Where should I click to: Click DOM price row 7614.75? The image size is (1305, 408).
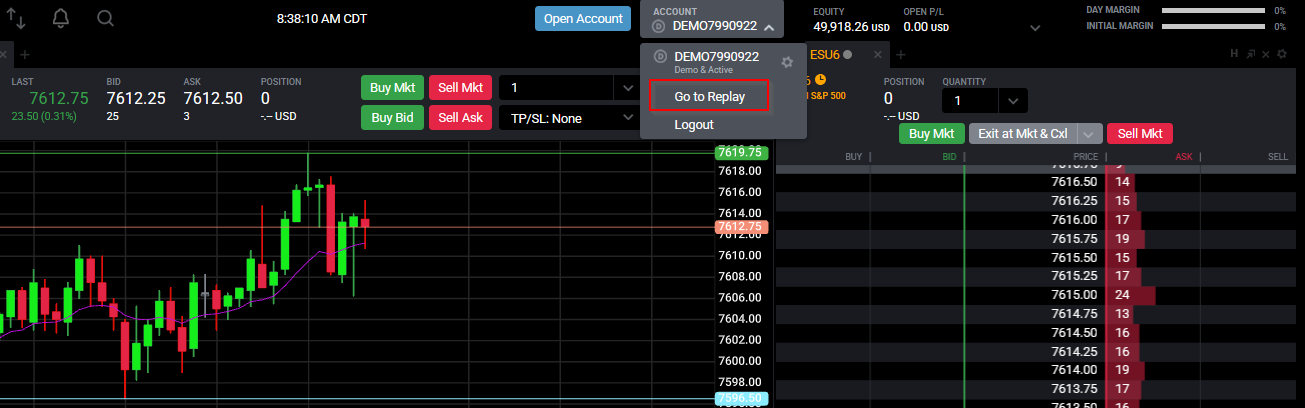(x=1074, y=314)
